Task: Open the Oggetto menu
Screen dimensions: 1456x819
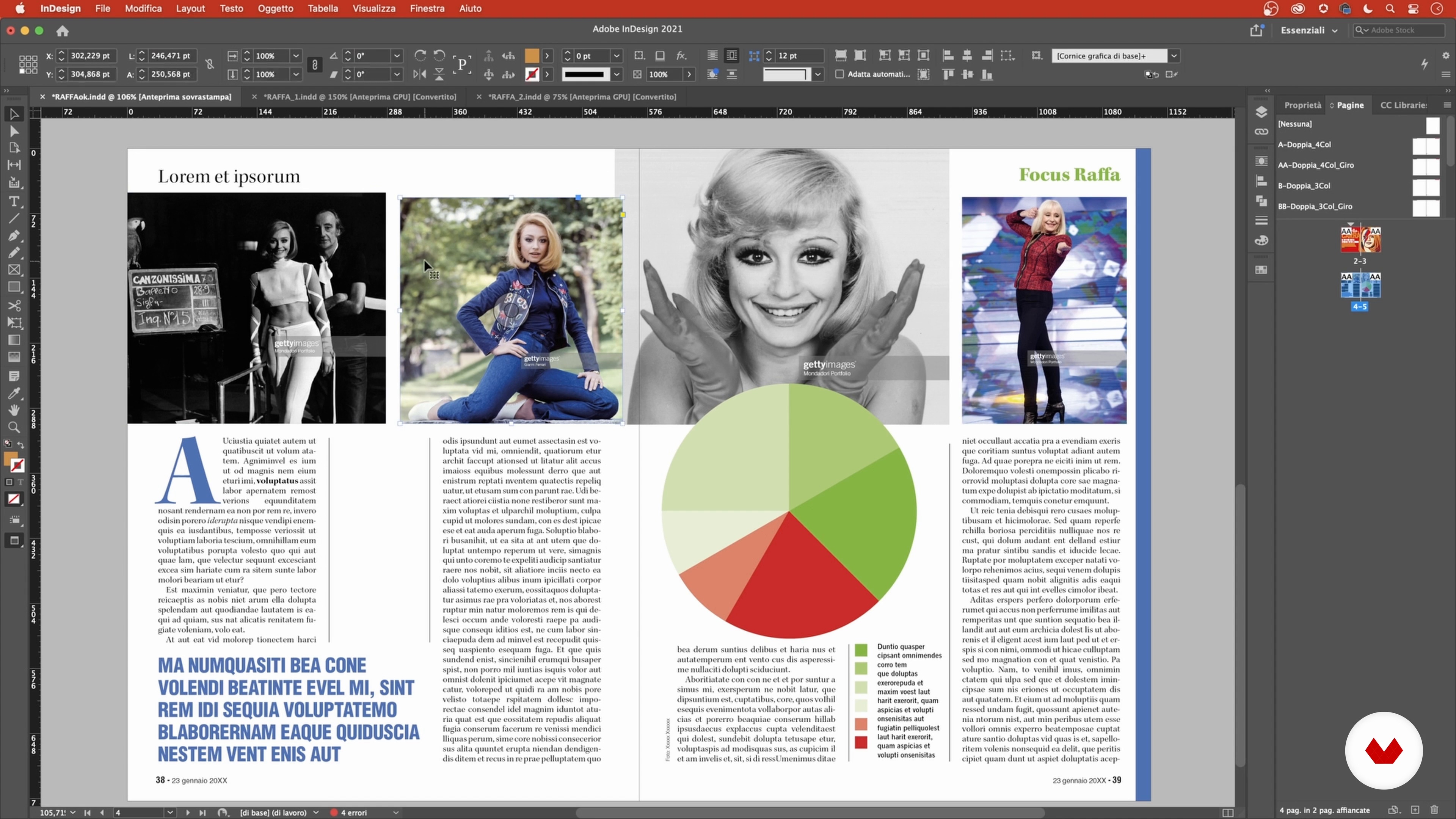Action: 275,8
